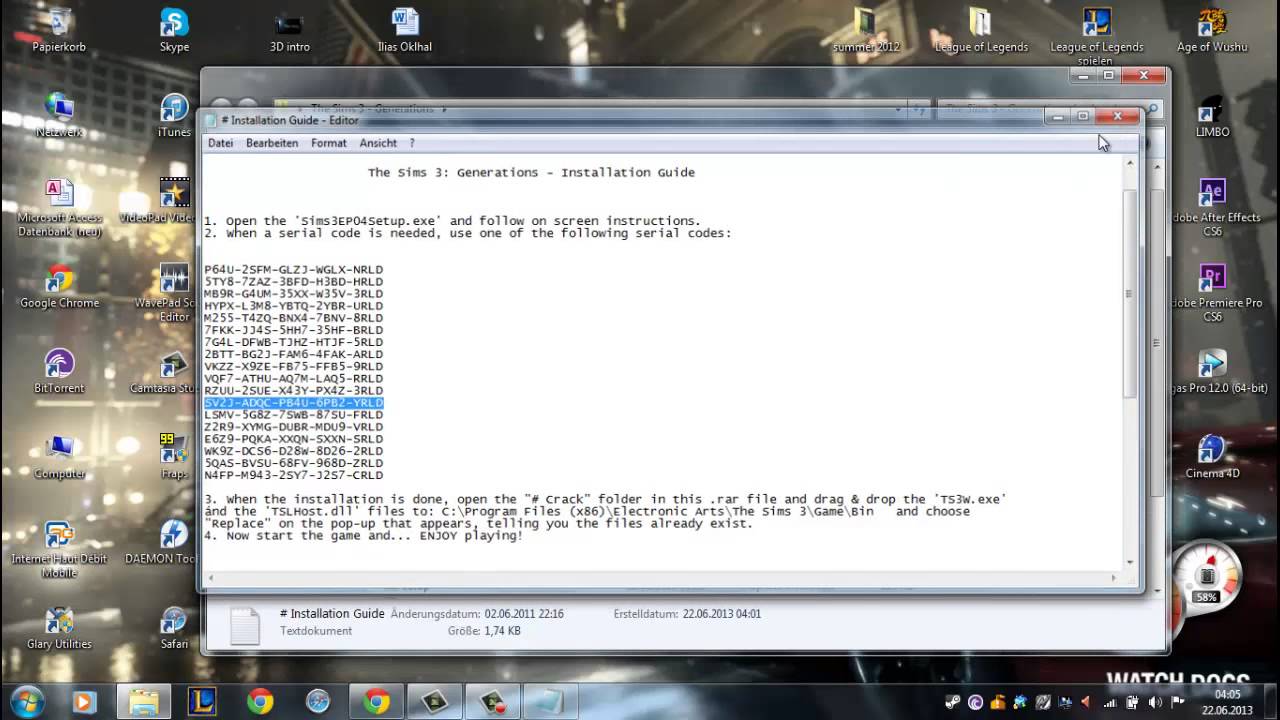Select the 3D intro desktop icon

click(x=289, y=30)
